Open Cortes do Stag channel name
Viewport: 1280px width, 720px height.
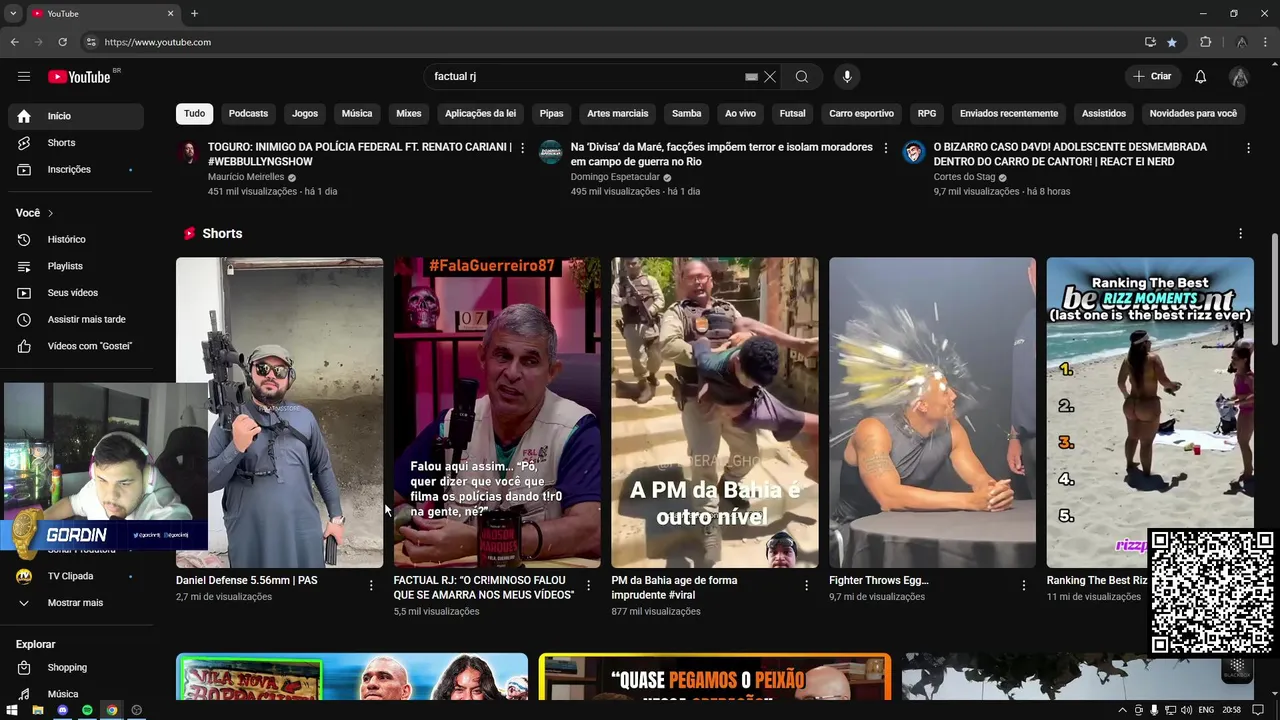[x=965, y=177]
